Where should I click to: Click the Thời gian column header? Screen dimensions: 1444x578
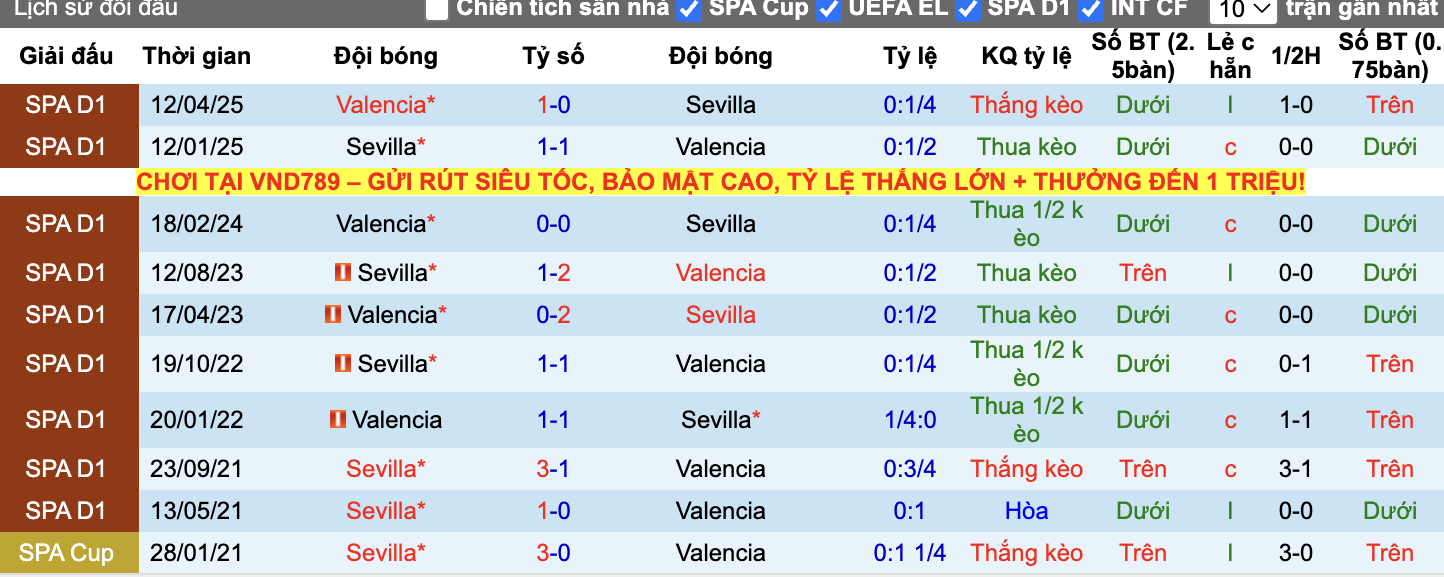point(196,56)
